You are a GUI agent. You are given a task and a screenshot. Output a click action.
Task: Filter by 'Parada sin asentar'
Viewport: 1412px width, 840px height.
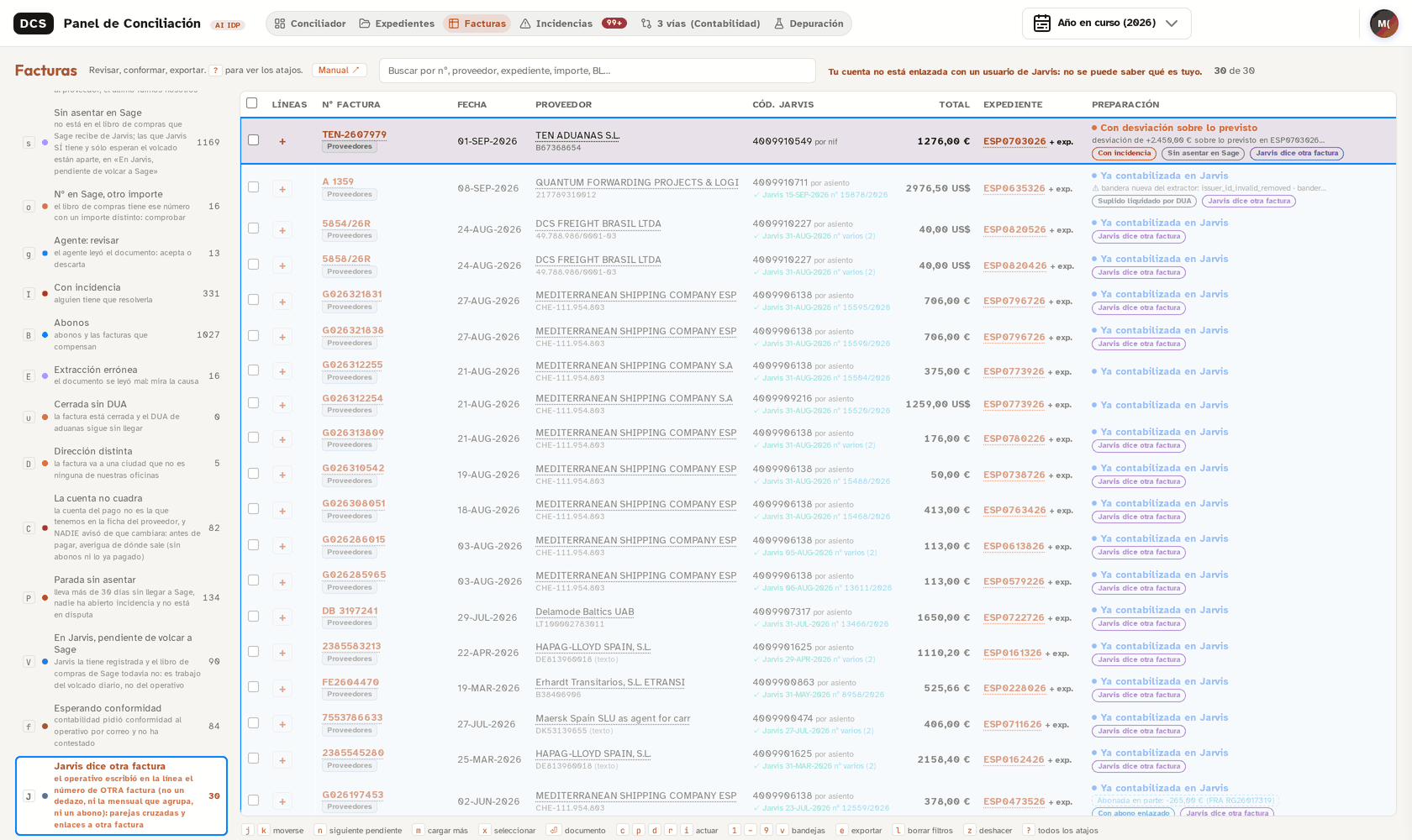(x=122, y=597)
